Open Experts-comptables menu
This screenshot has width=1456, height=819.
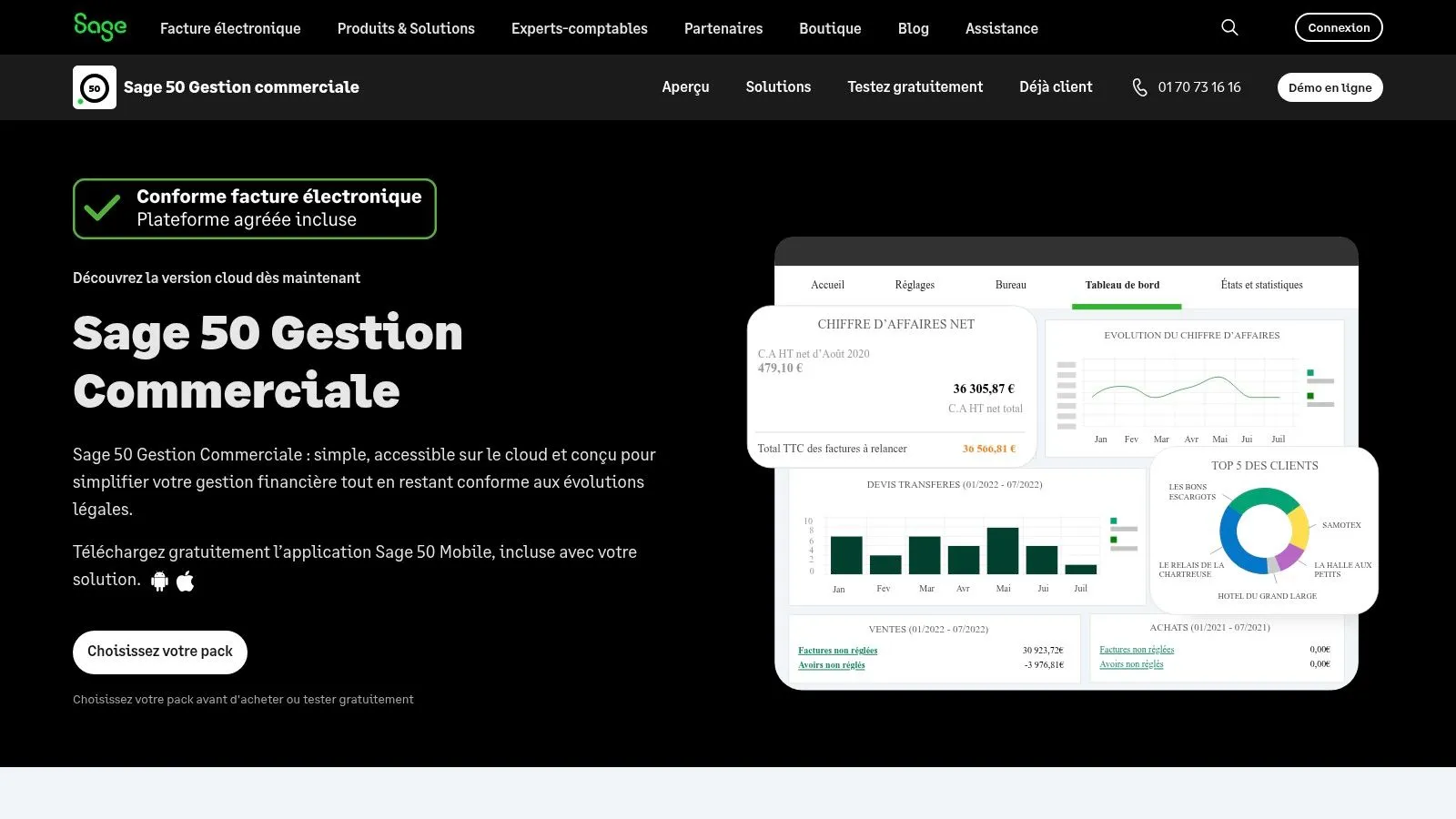tap(580, 28)
